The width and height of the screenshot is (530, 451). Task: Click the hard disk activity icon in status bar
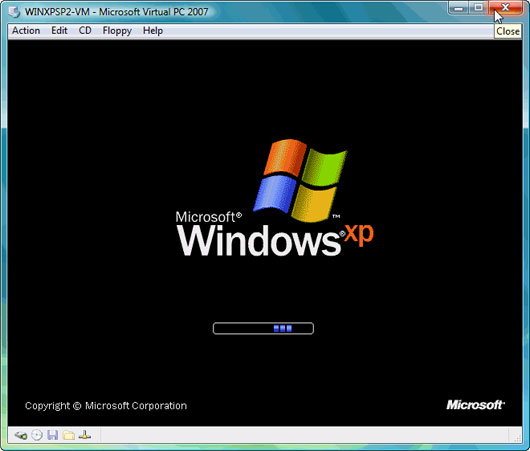[x=21, y=435]
